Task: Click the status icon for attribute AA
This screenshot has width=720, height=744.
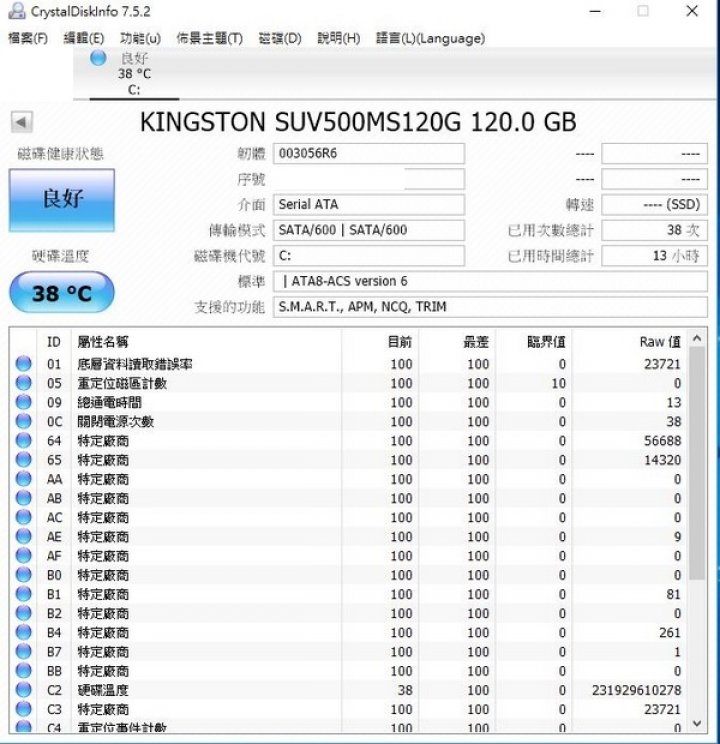Action: pyautogui.click(x=23, y=479)
